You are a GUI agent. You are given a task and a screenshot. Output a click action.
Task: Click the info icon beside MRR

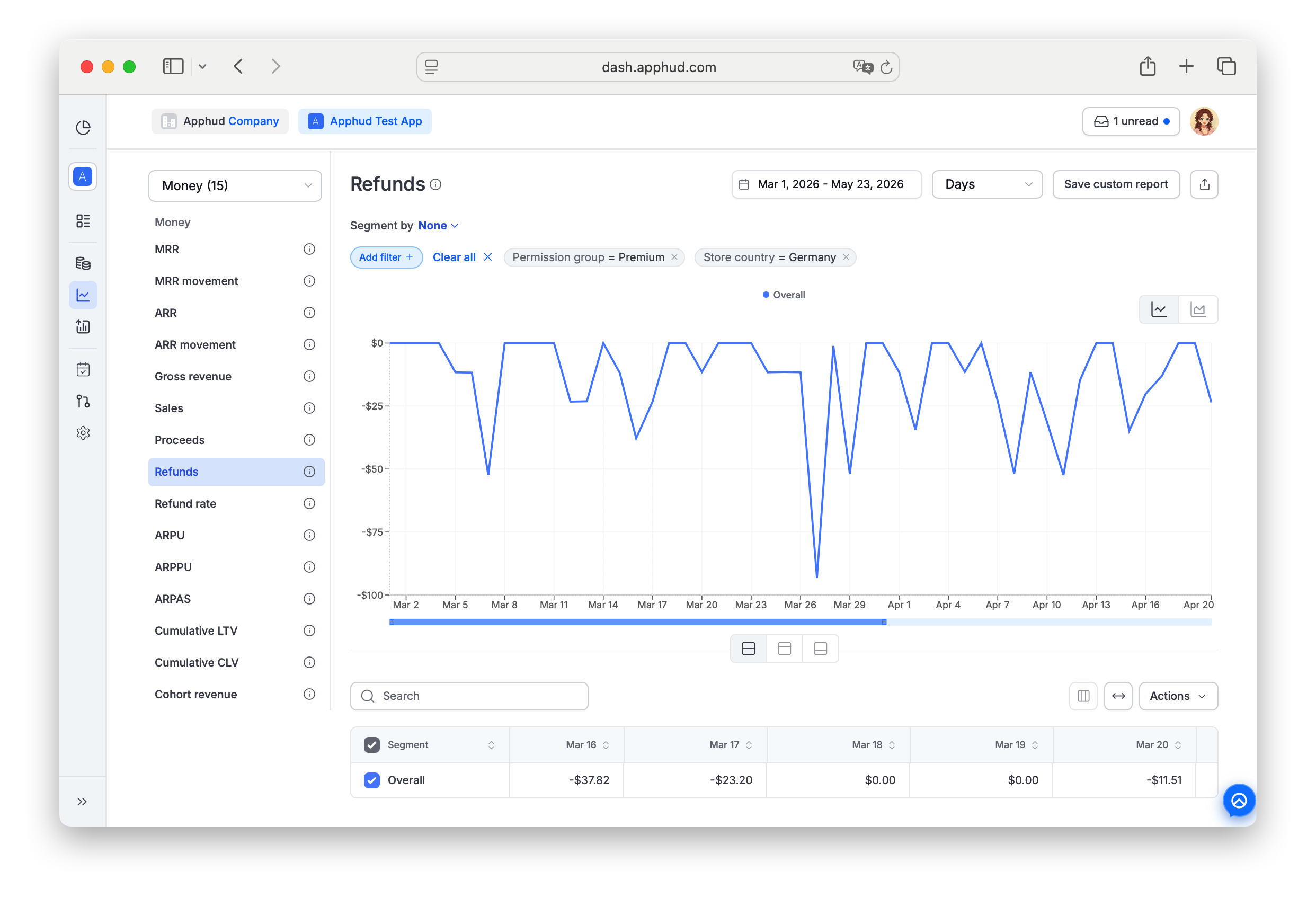309,249
